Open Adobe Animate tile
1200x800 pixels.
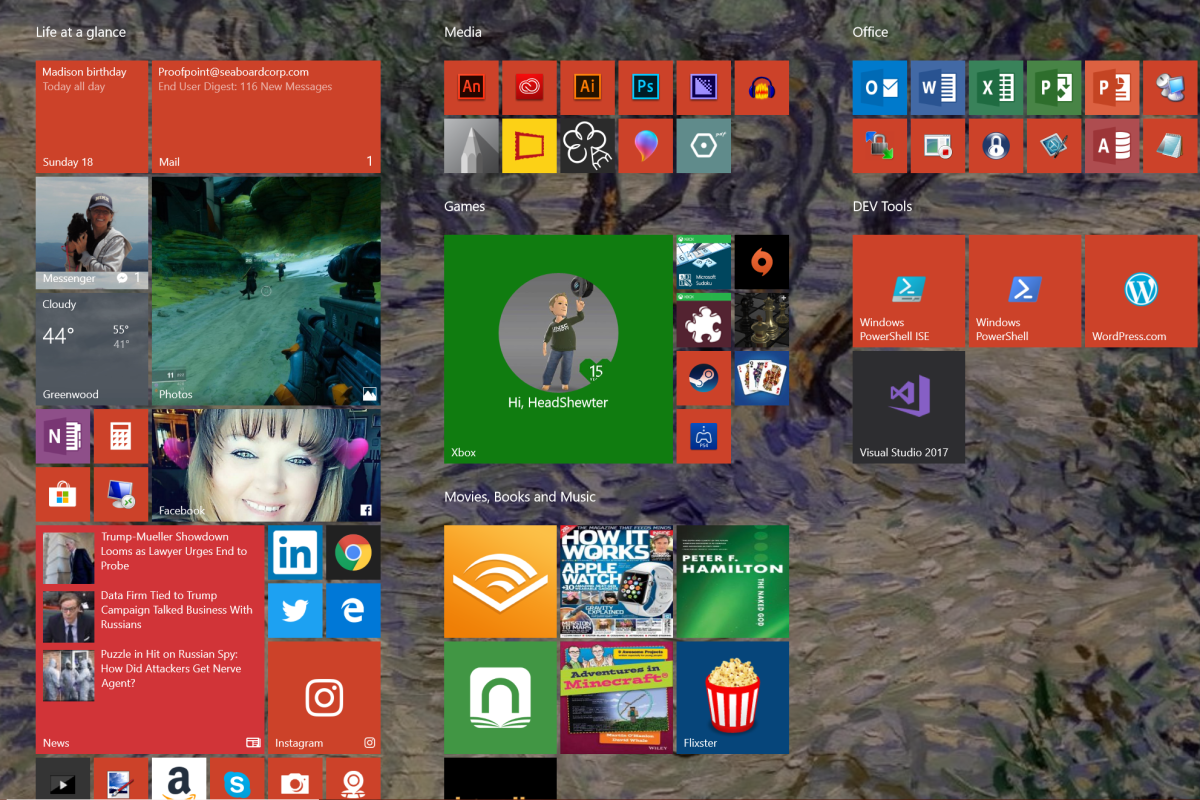pos(471,88)
